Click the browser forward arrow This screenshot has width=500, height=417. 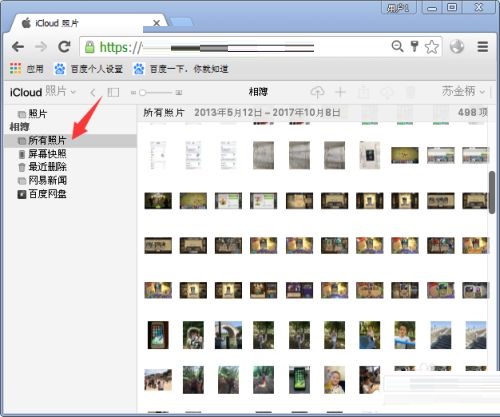41,47
